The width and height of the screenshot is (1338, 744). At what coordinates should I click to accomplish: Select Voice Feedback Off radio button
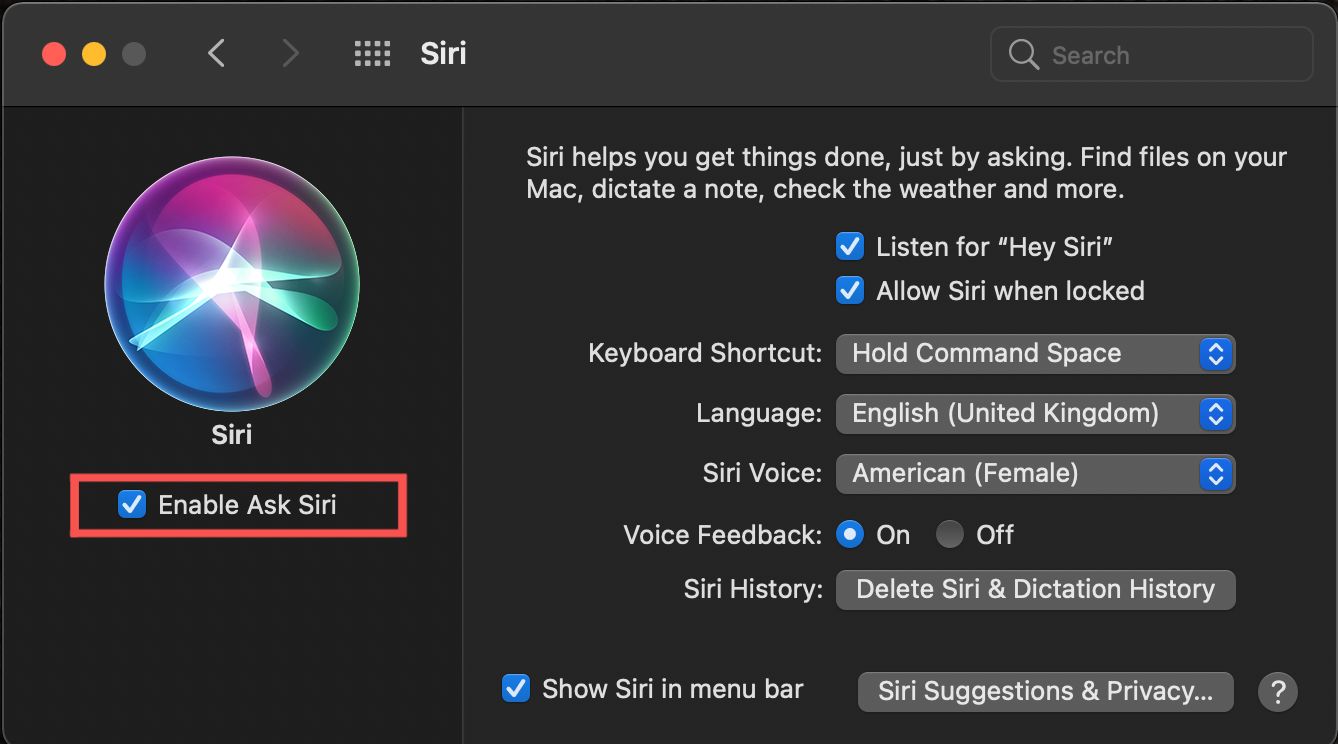(950, 534)
